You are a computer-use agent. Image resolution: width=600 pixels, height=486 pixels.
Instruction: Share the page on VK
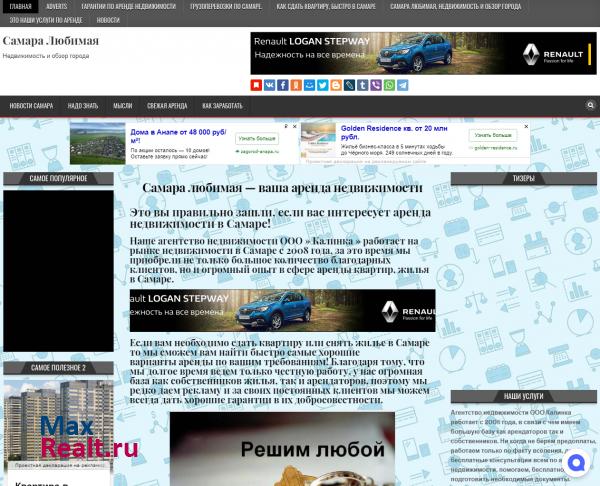[269, 85]
